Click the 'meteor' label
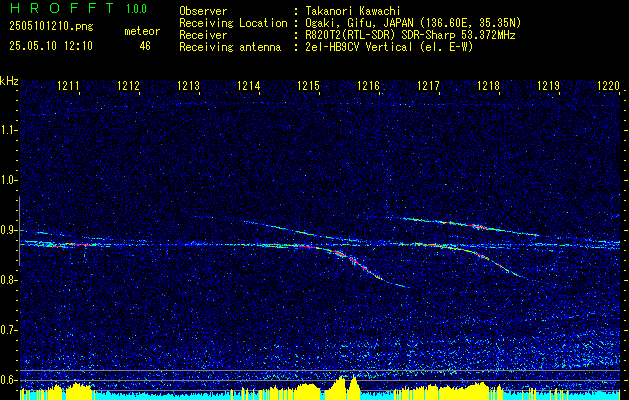The height and width of the screenshot is (400, 629). (142, 31)
